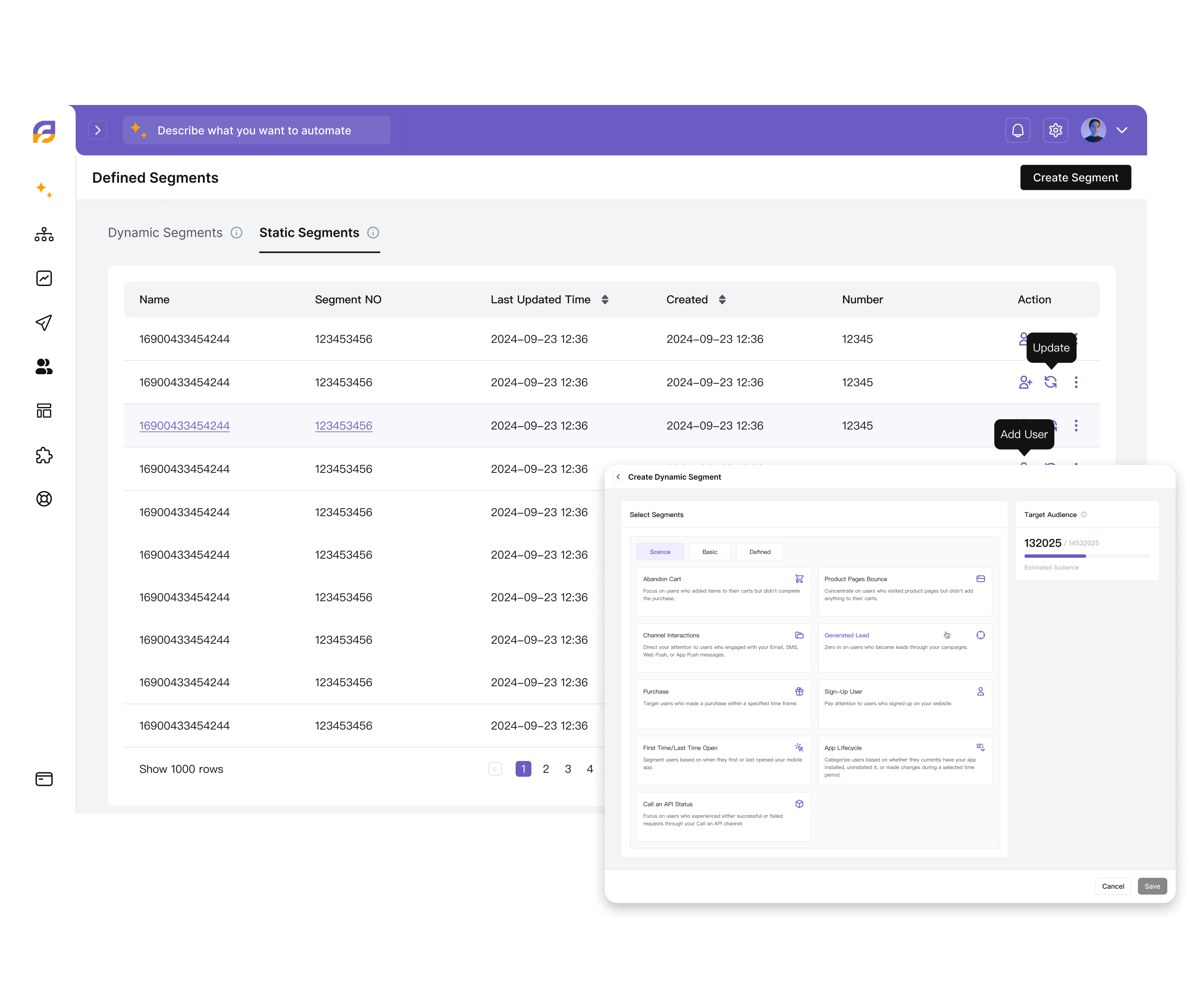
Task: Open settings via the gear icon
Action: (x=1055, y=130)
